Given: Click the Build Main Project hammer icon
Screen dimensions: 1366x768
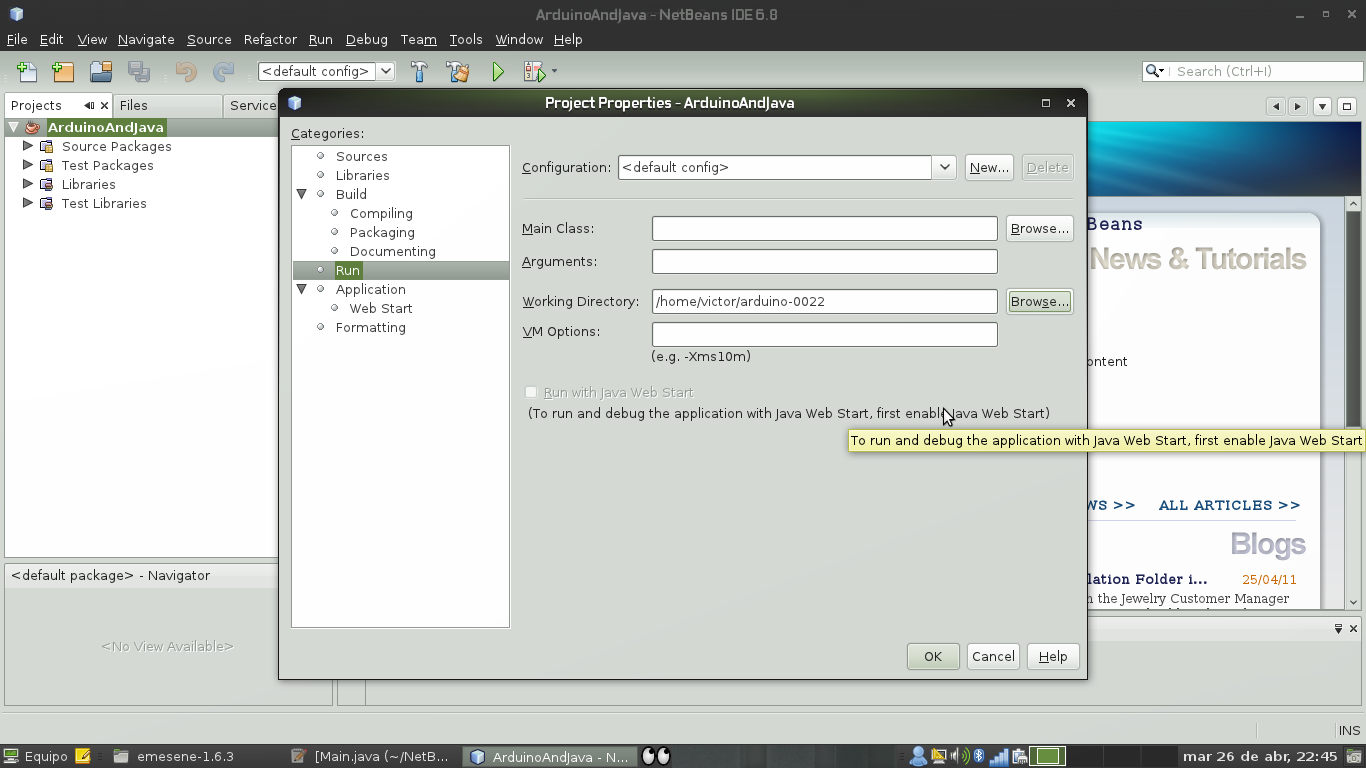Looking at the screenshot, I should [419, 71].
